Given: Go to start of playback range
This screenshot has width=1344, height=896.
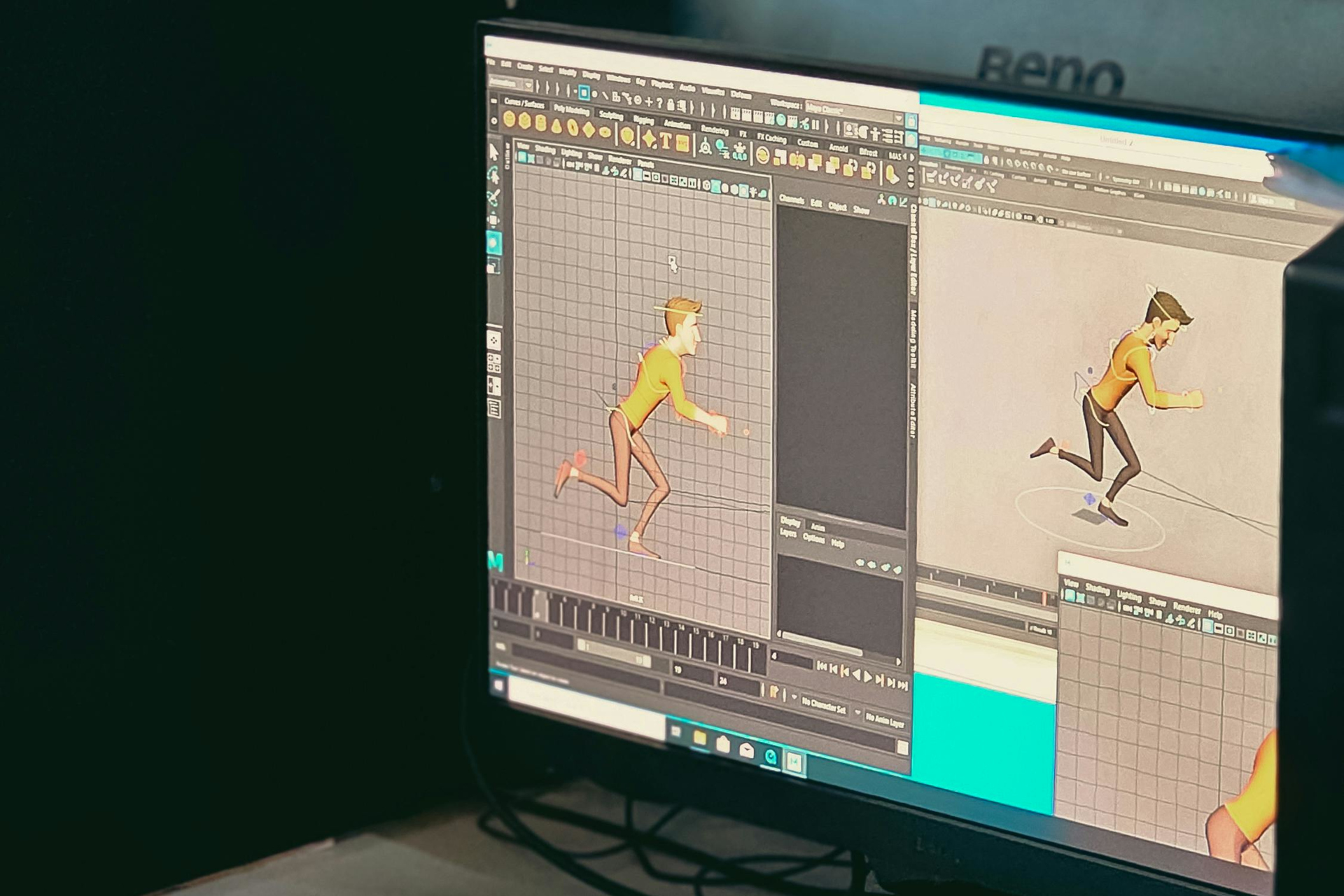Looking at the screenshot, I should (x=822, y=666).
